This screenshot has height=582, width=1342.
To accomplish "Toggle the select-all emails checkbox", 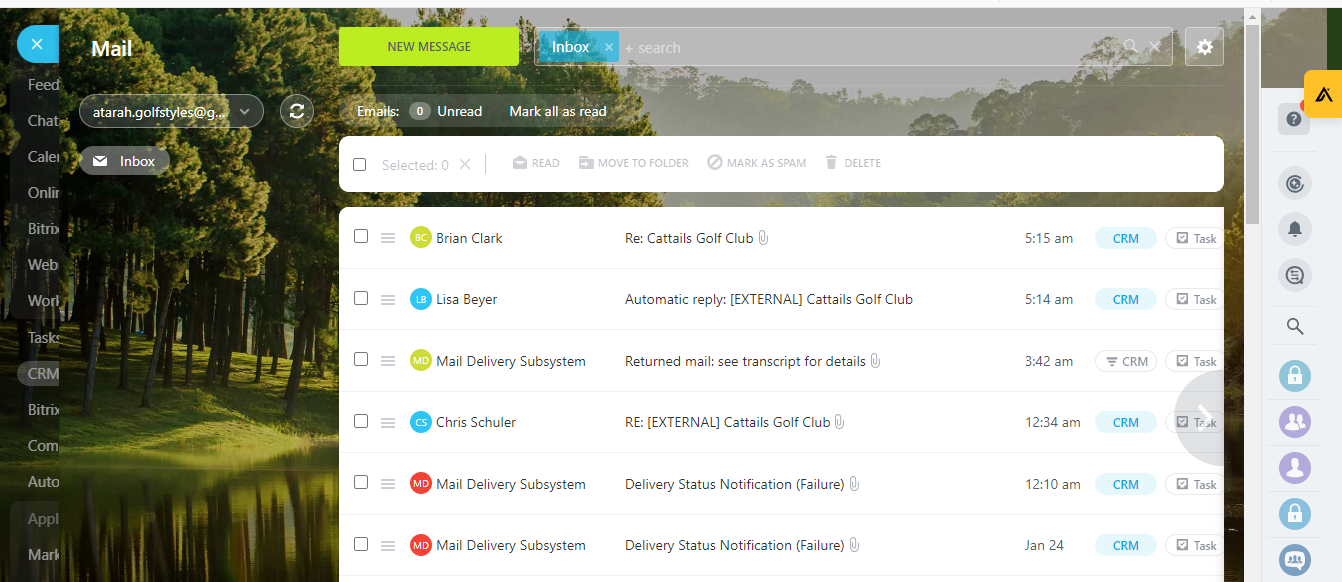I will [x=360, y=164].
